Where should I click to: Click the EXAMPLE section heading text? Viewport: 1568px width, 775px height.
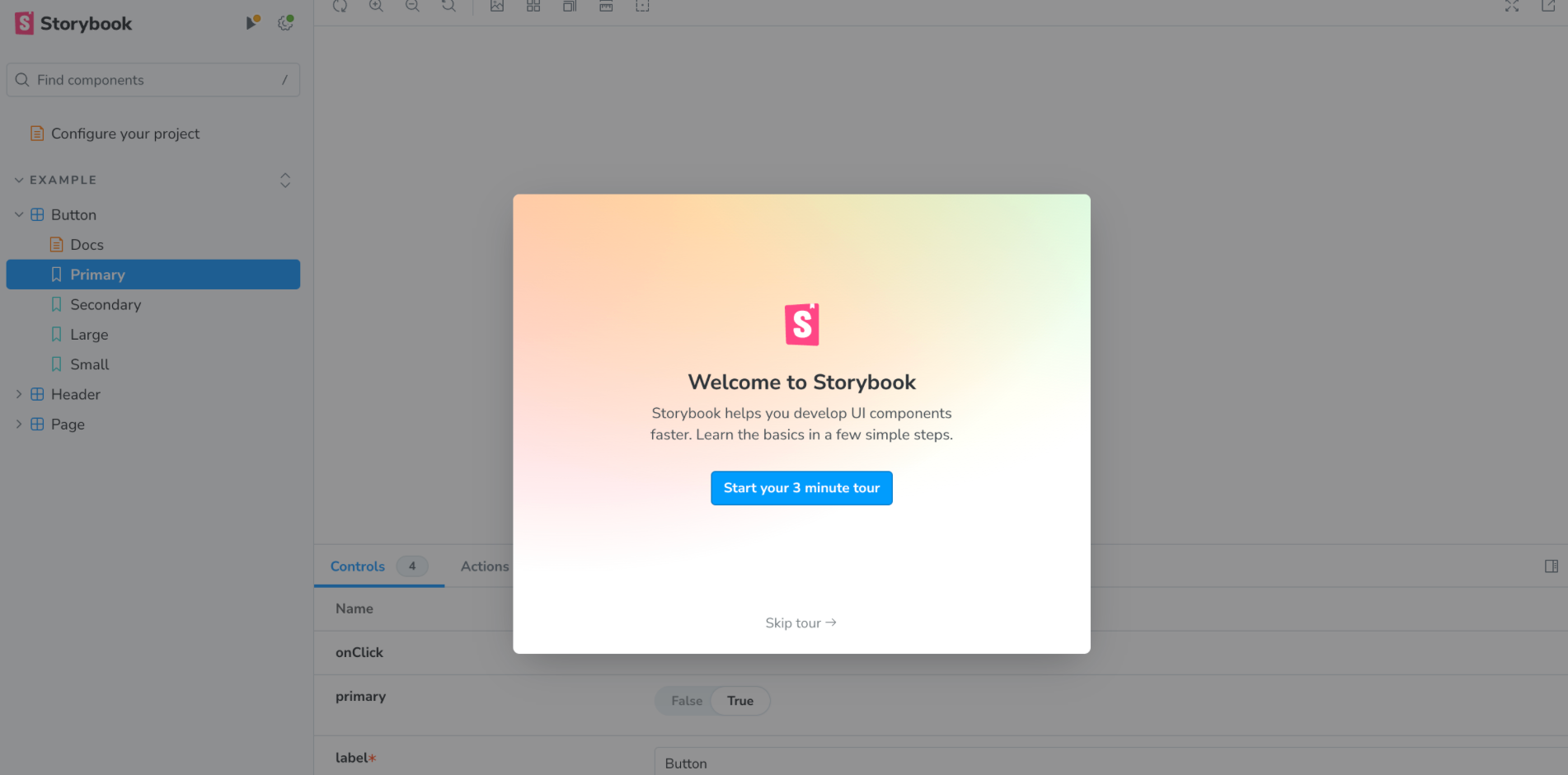point(63,180)
